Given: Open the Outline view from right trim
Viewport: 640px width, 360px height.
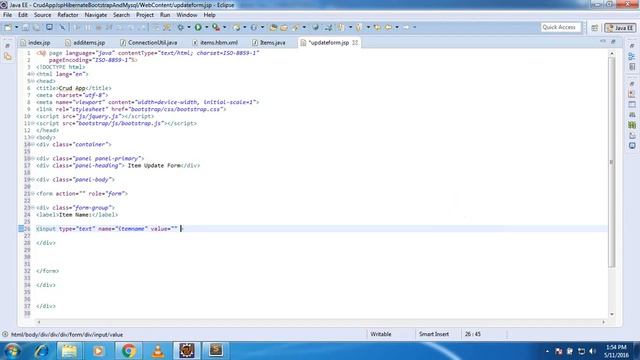Looking at the screenshot, I should 632,56.
